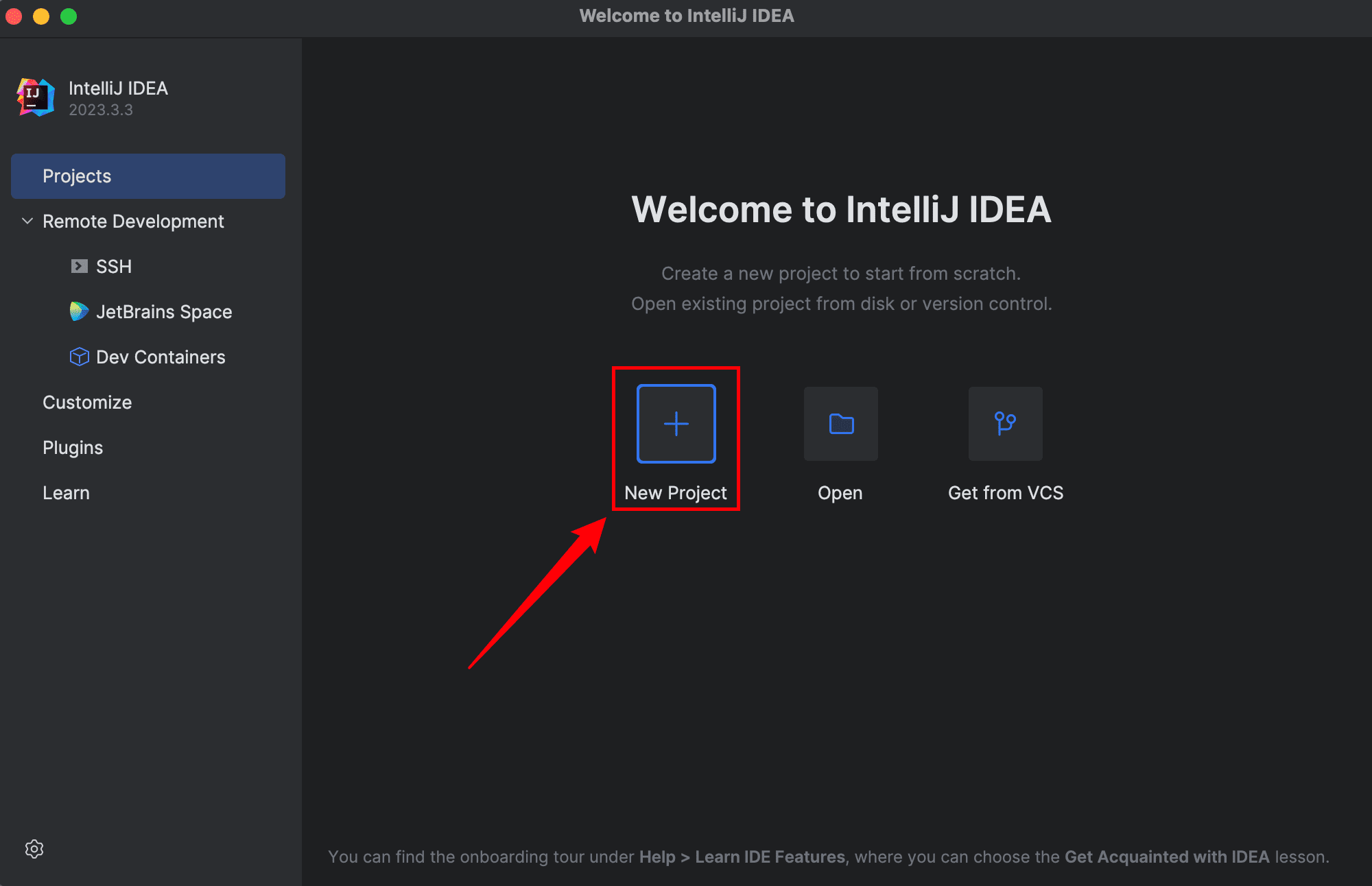Open the Customize tab
This screenshot has width=1372, height=886.
[87, 403]
